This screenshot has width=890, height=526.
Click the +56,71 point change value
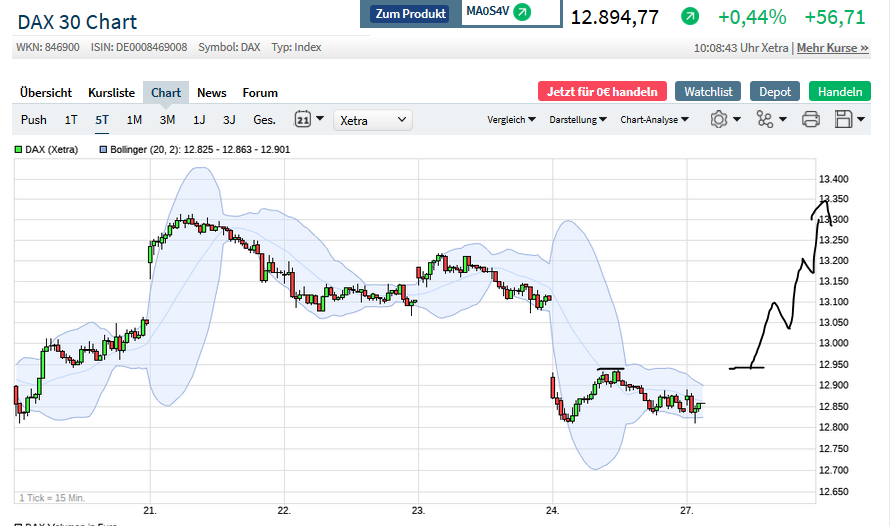point(835,17)
